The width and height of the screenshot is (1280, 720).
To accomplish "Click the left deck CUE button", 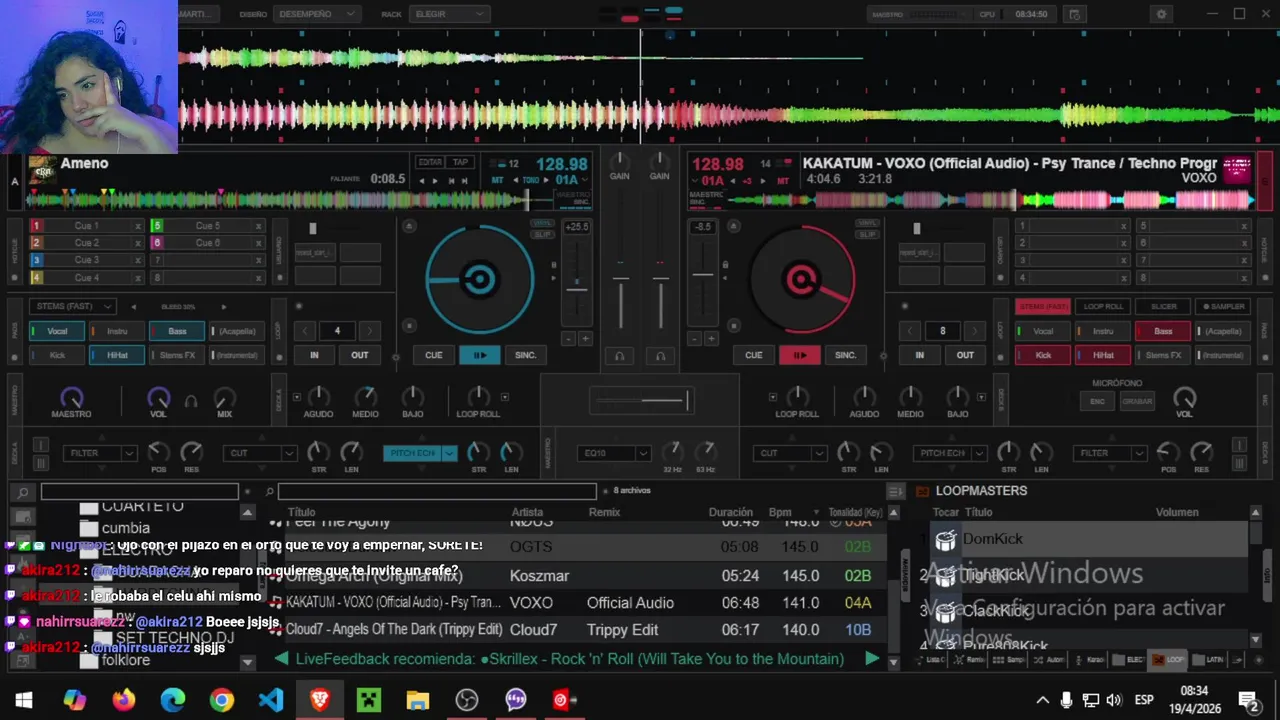I will 433,355.
